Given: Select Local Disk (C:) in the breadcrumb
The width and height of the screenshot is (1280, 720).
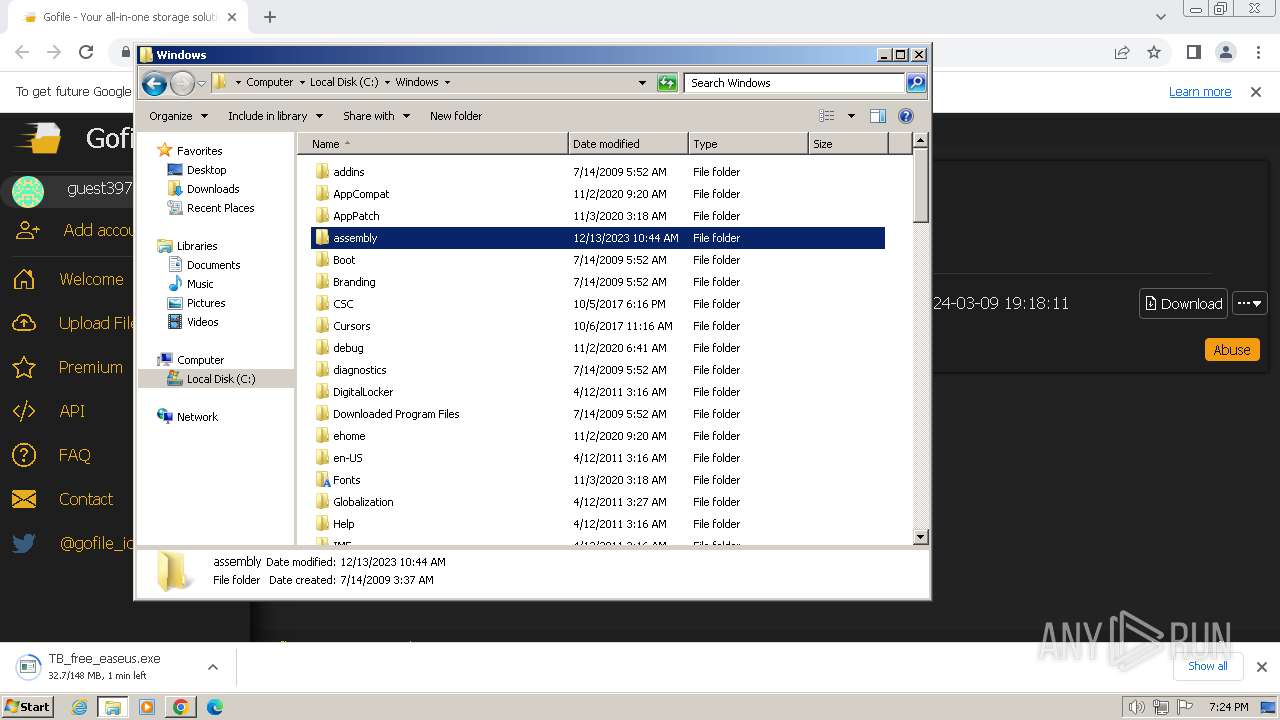Looking at the screenshot, I should pos(344,83).
